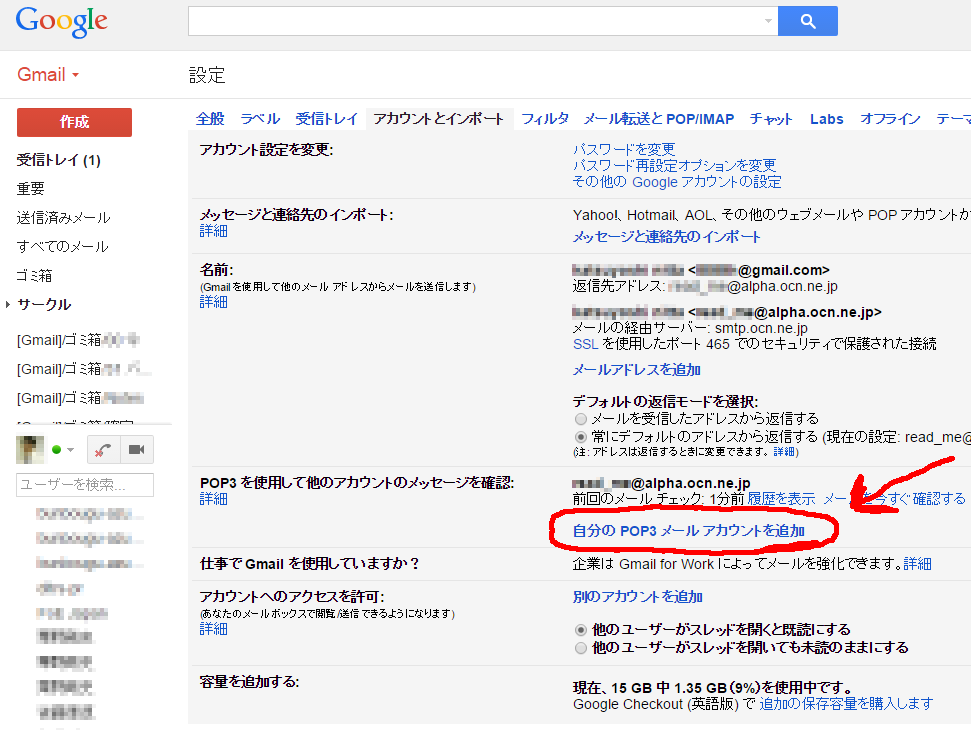Click the SSL link
The width and height of the screenshot is (971, 730).
tap(585, 344)
